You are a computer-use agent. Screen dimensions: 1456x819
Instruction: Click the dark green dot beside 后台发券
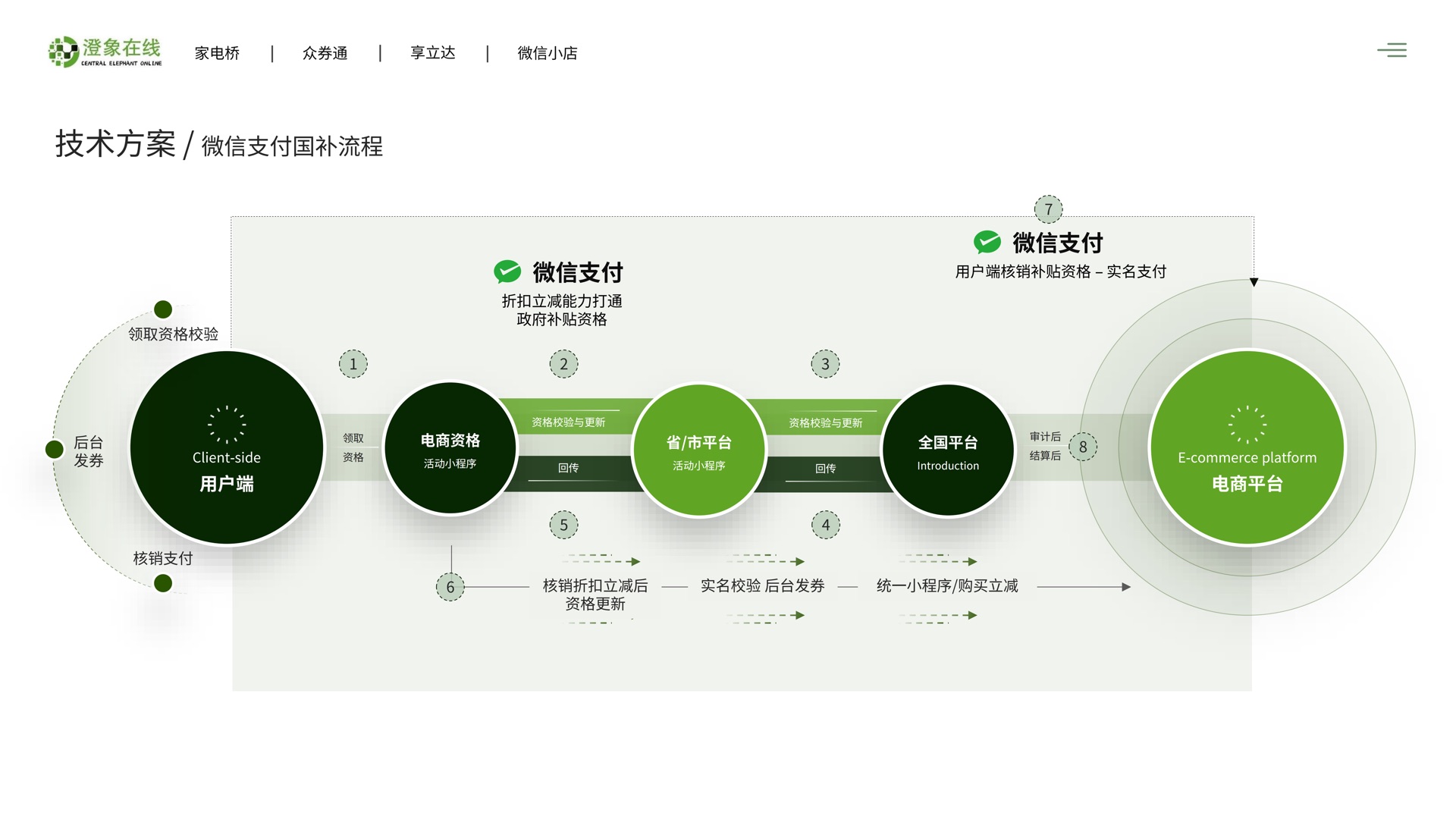tap(55, 450)
